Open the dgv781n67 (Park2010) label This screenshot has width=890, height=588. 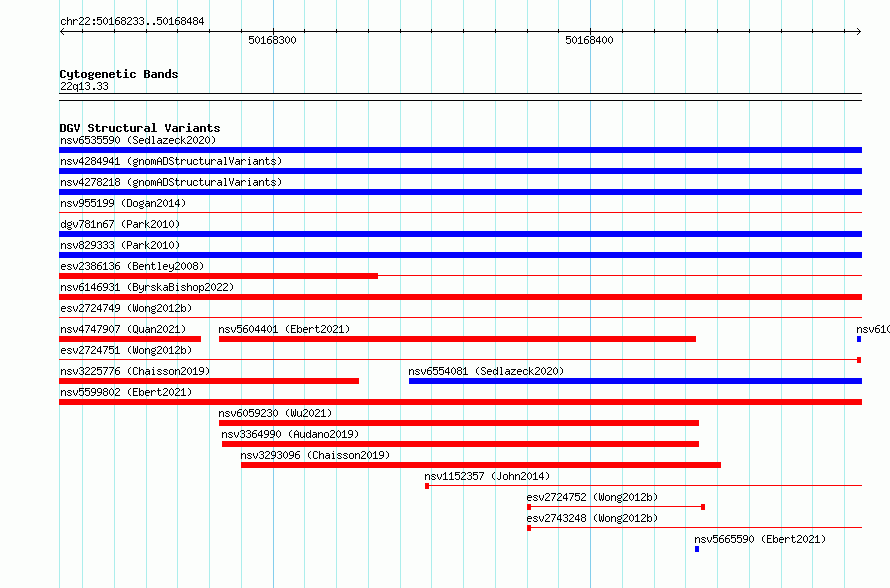pos(120,224)
